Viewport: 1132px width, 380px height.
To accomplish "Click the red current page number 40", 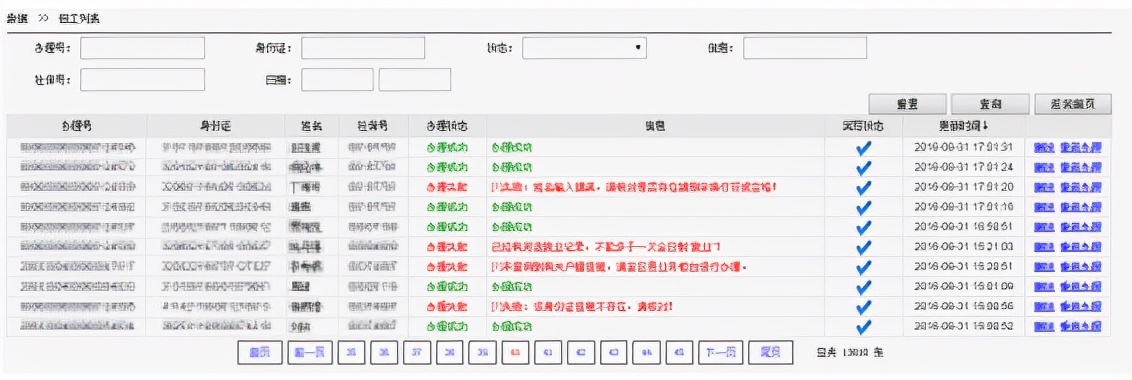I will point(515,353).
